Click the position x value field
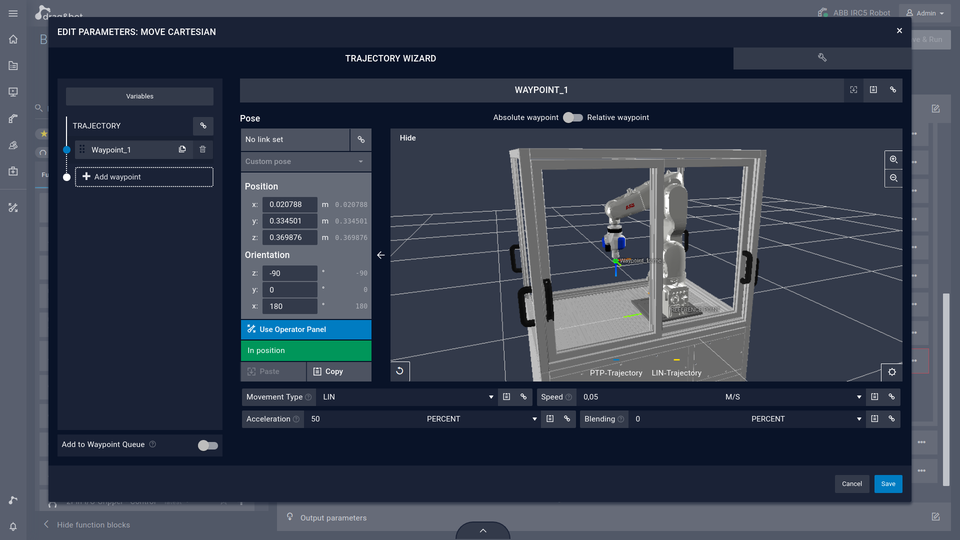The height and width of the screenshot is (540, 960). [290, 204]
